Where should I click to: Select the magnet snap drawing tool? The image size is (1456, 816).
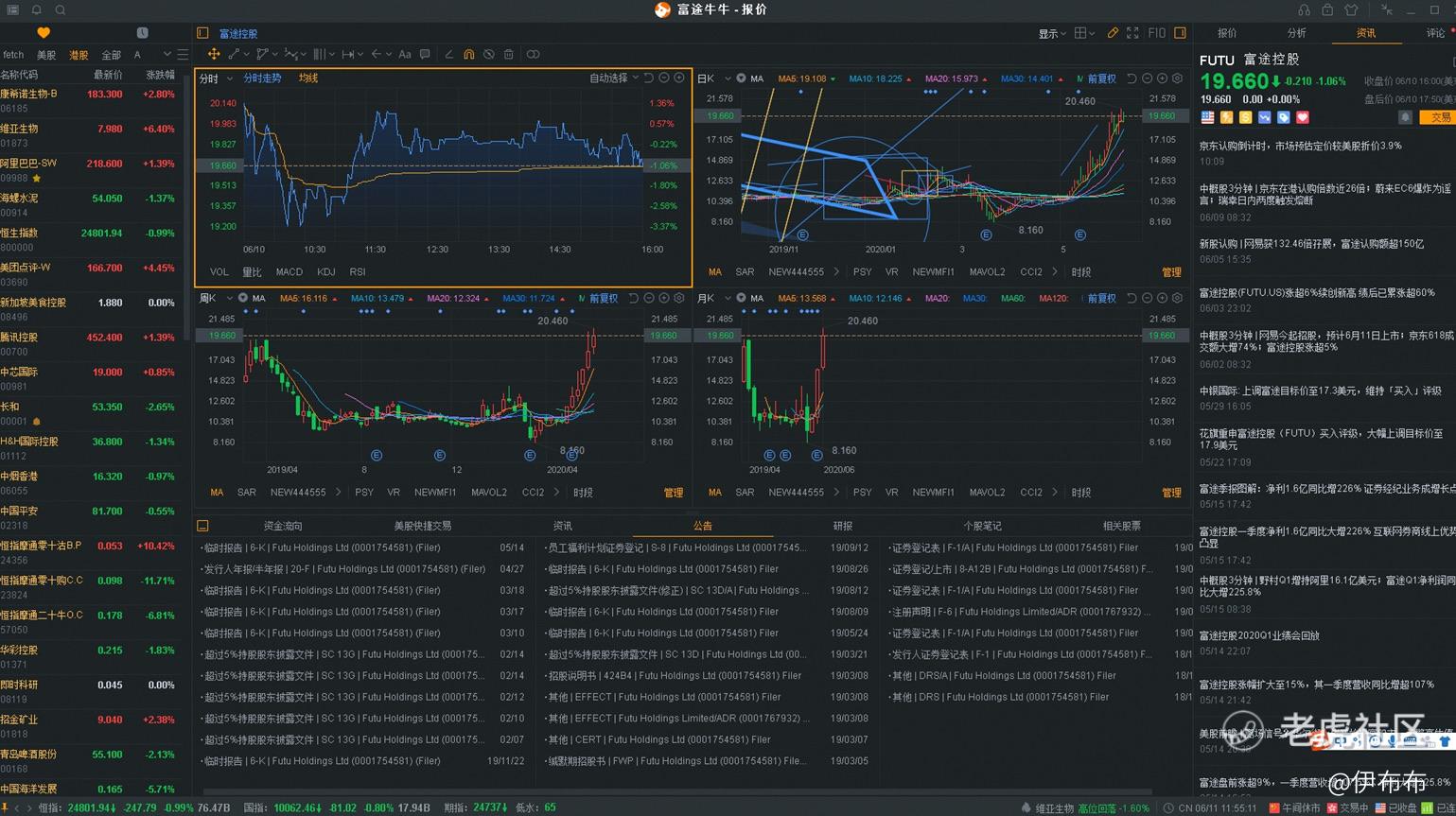tap(468, 55)
